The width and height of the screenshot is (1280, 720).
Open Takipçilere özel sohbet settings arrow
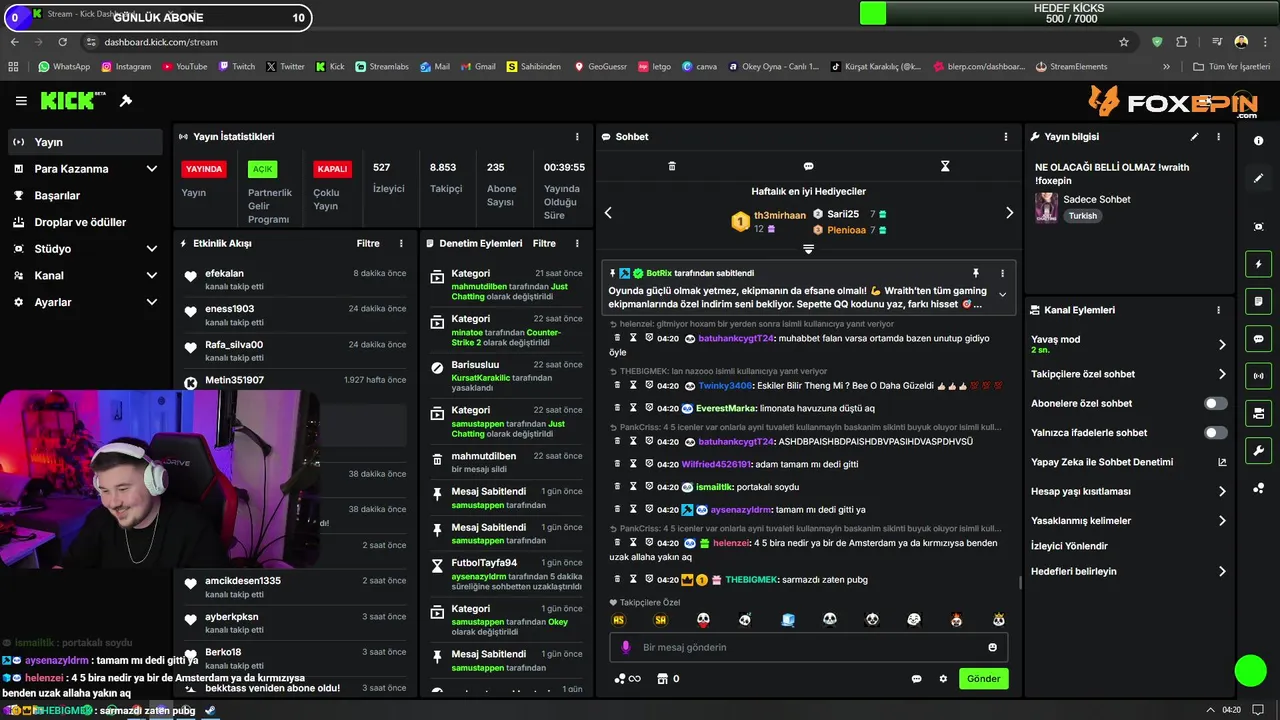[1222, 374]
